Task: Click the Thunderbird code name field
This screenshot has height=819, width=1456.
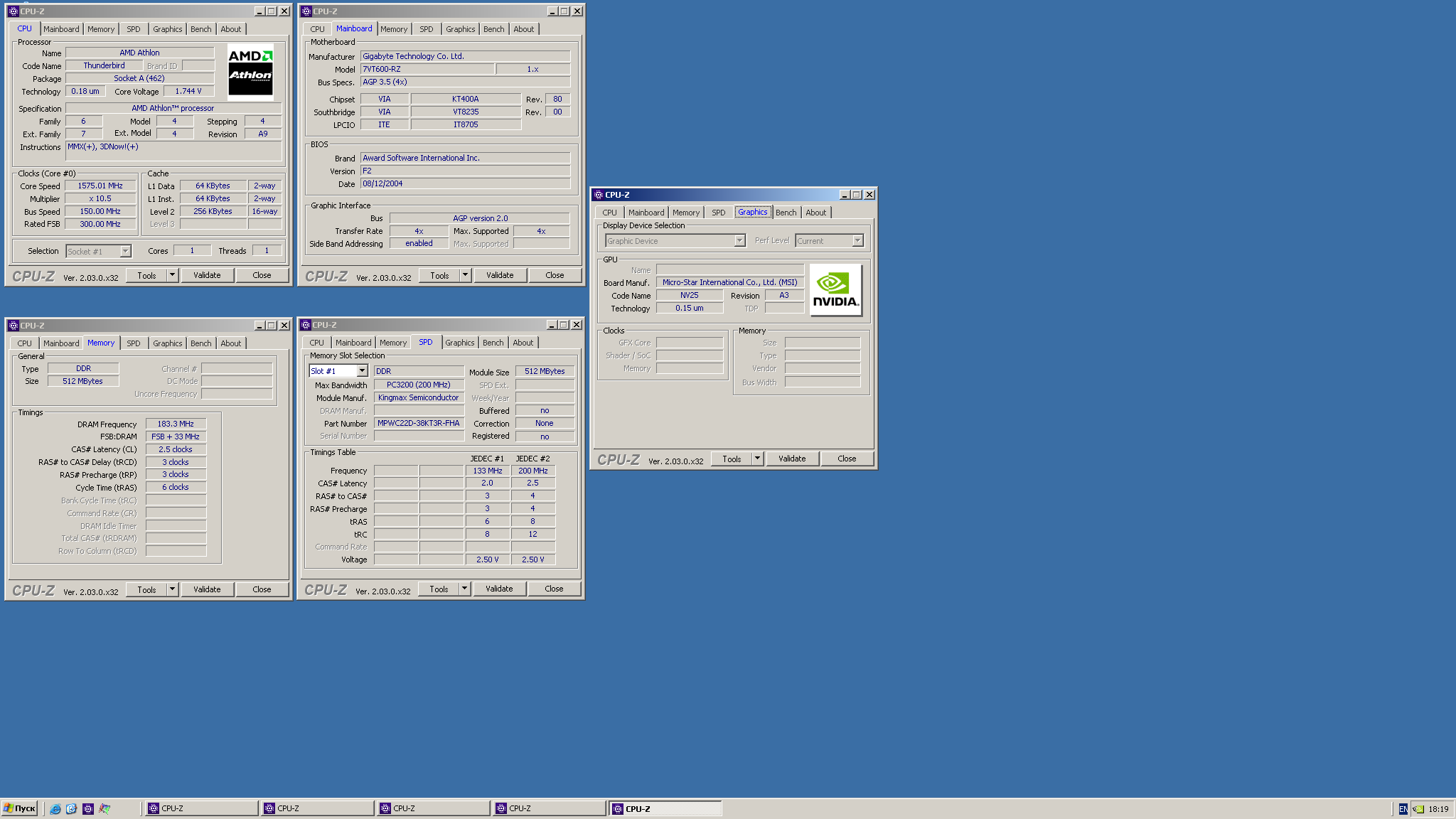Action: pos(104,65)
